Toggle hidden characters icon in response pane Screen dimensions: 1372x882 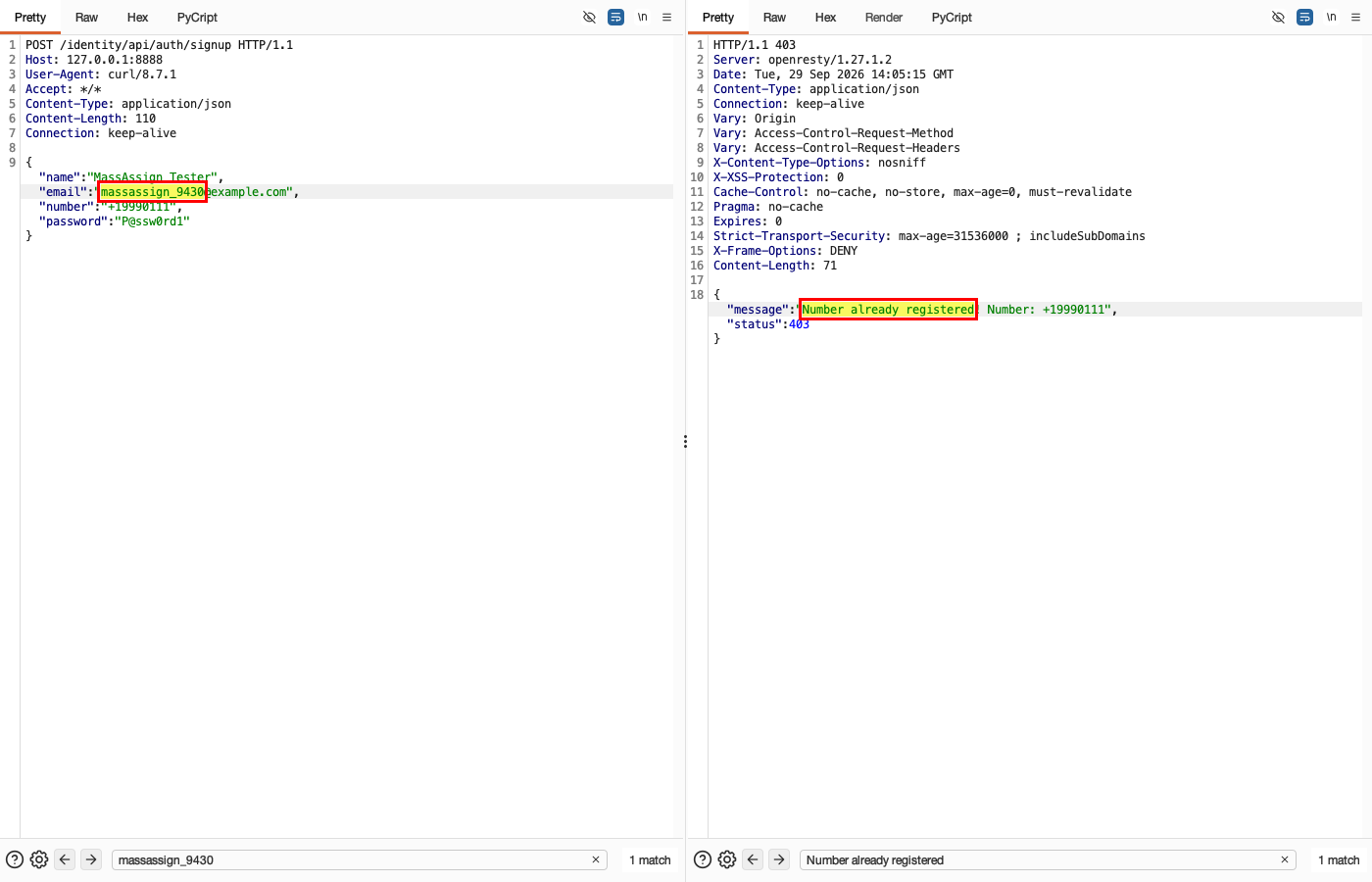coord(1278,18)
